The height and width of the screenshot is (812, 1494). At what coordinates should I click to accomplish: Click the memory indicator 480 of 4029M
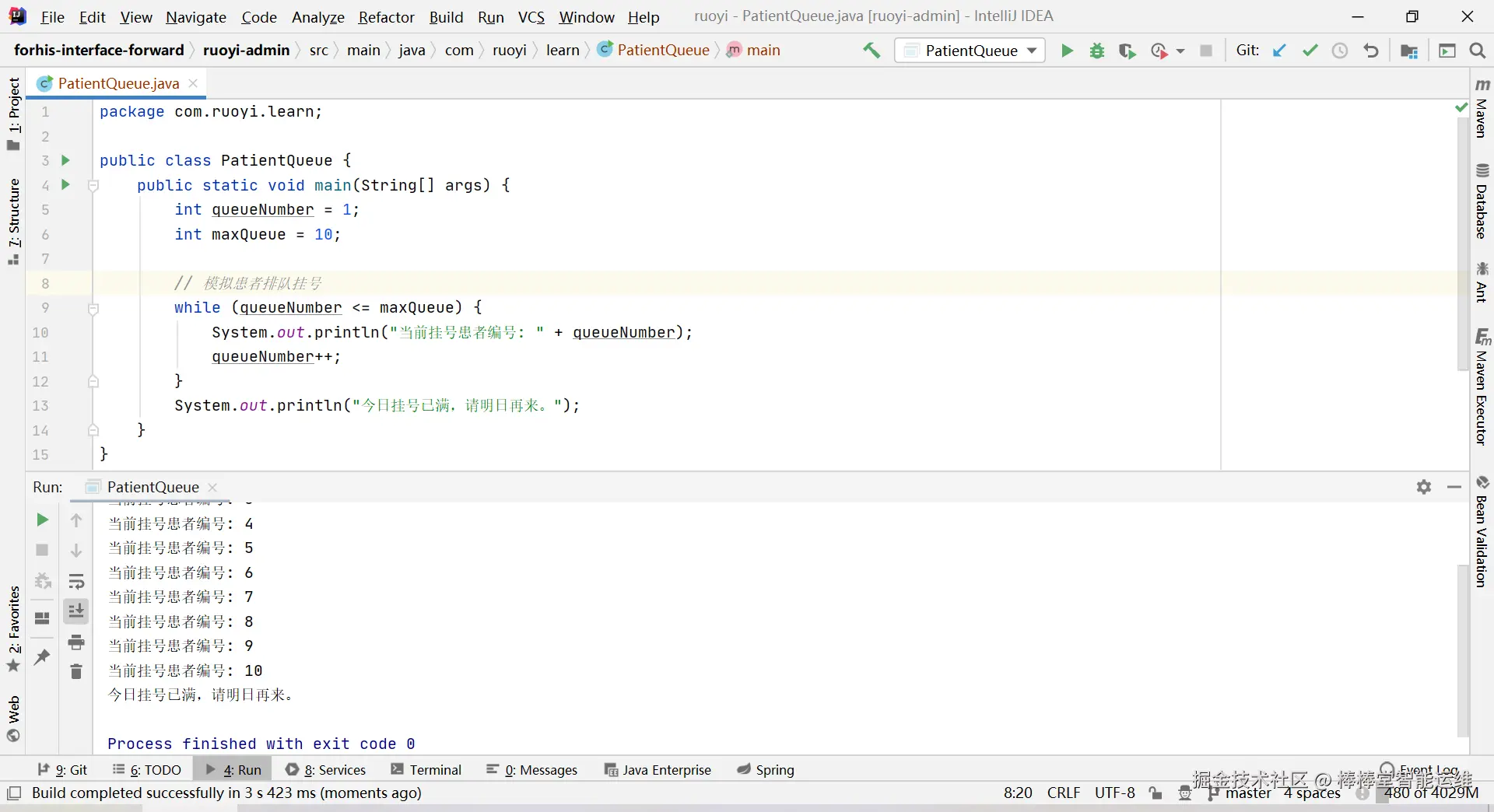1432,793
